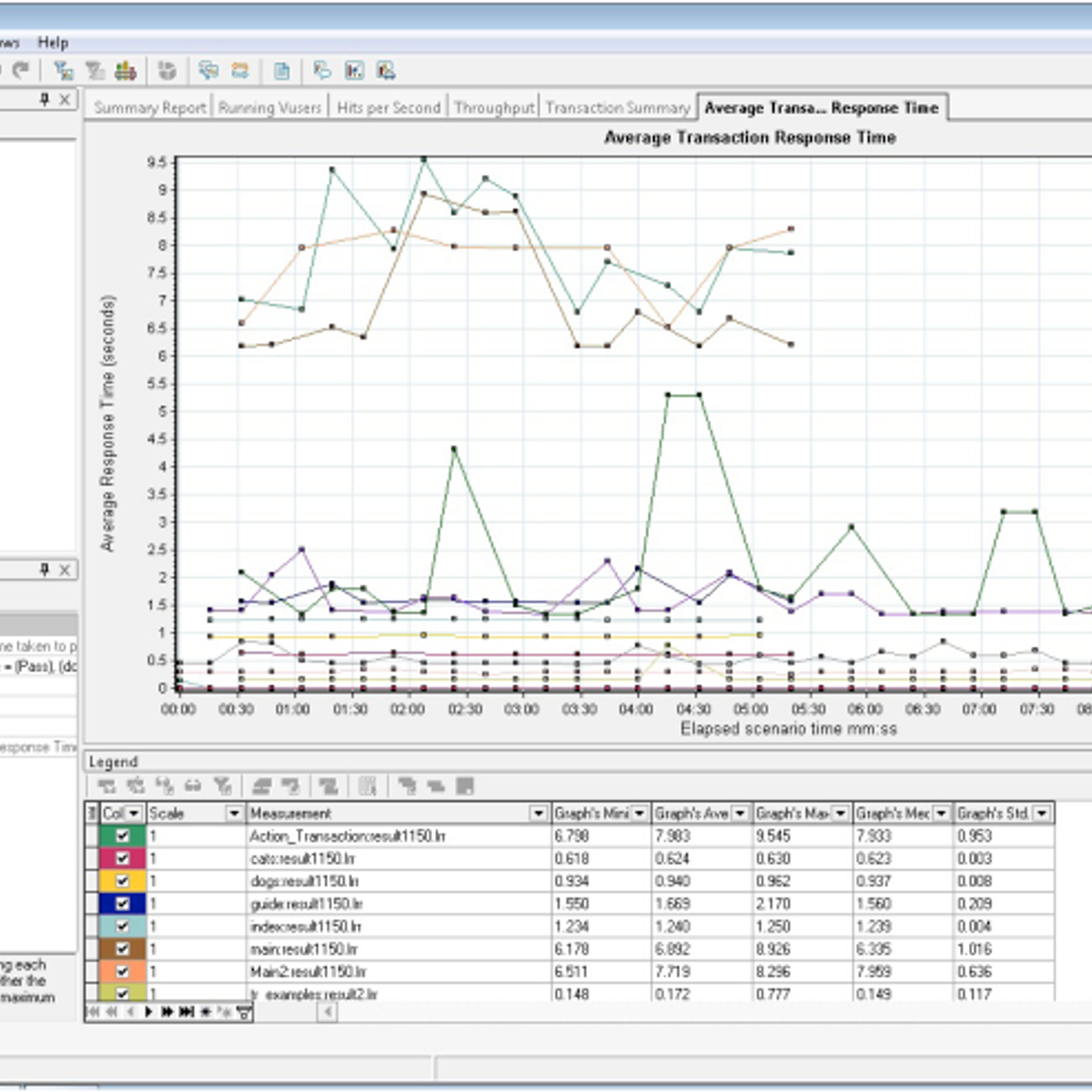Switch to the Hits per Second tab
Image resolution: width=1092 pixels, height=1092 pixels.
(389, 107)
